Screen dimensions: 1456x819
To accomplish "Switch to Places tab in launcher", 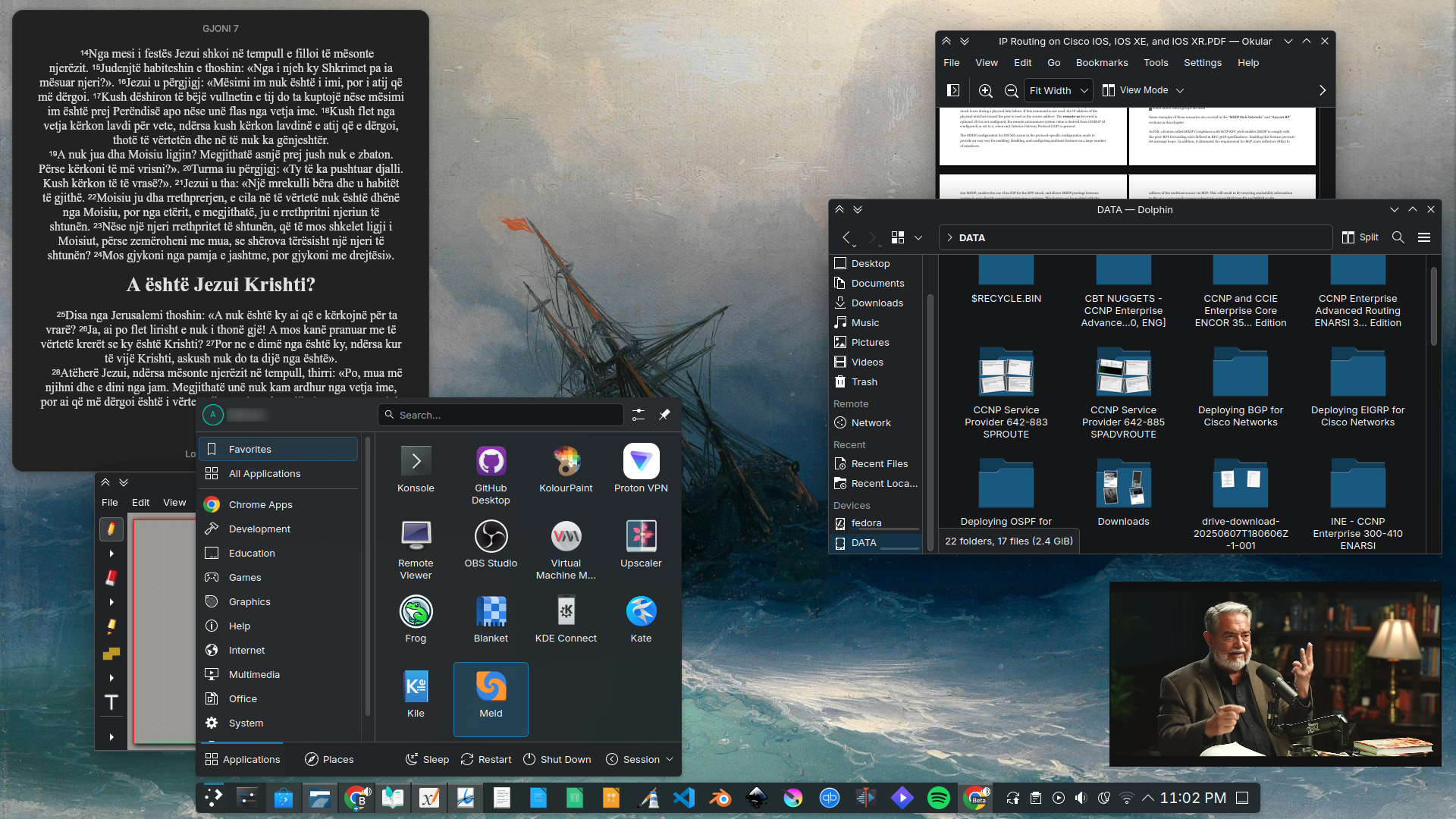I will 329,759.
